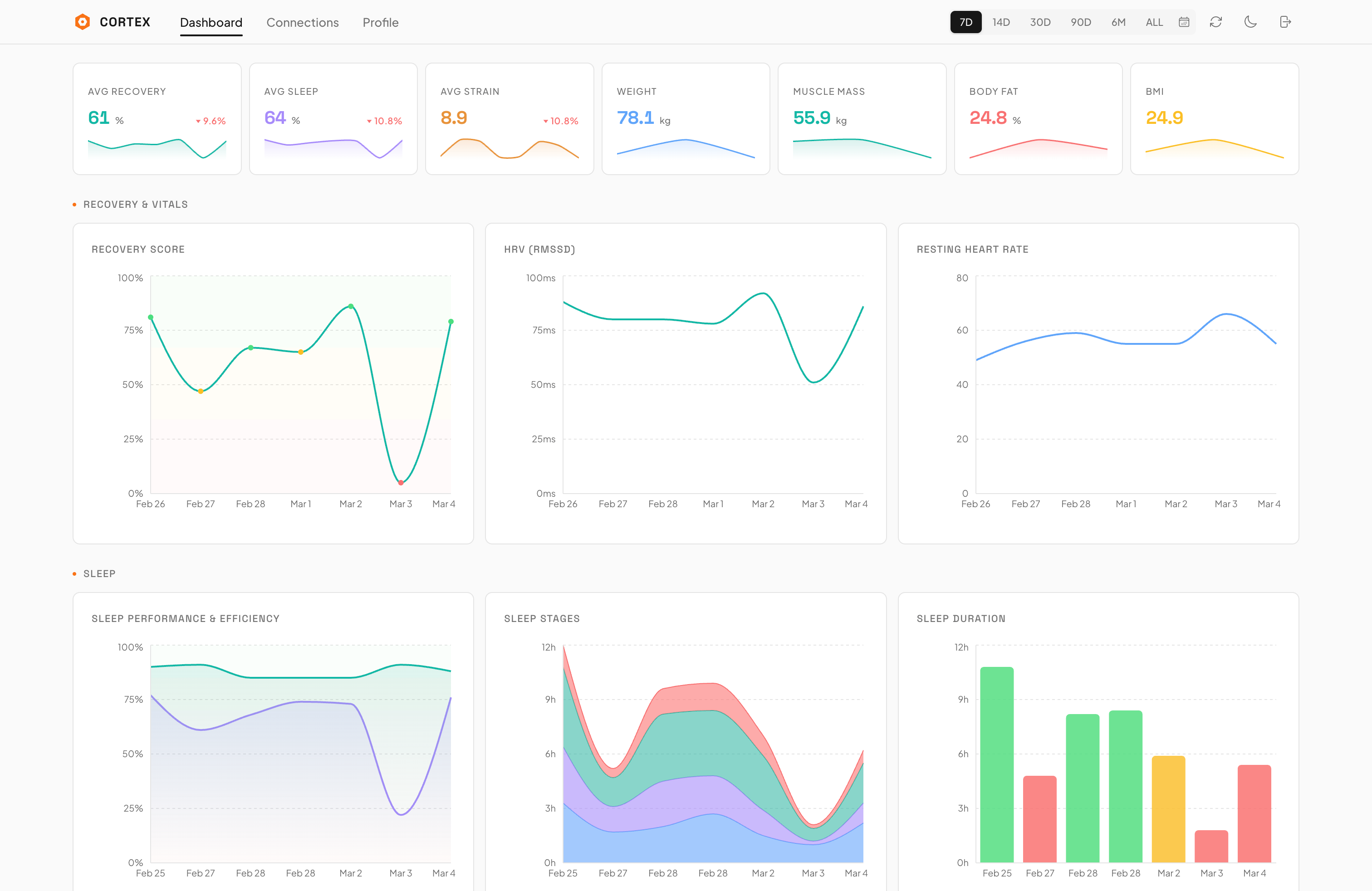
Task: Click the Weight sparkline card
Action: pyautogui.click(x=686, y=119)
